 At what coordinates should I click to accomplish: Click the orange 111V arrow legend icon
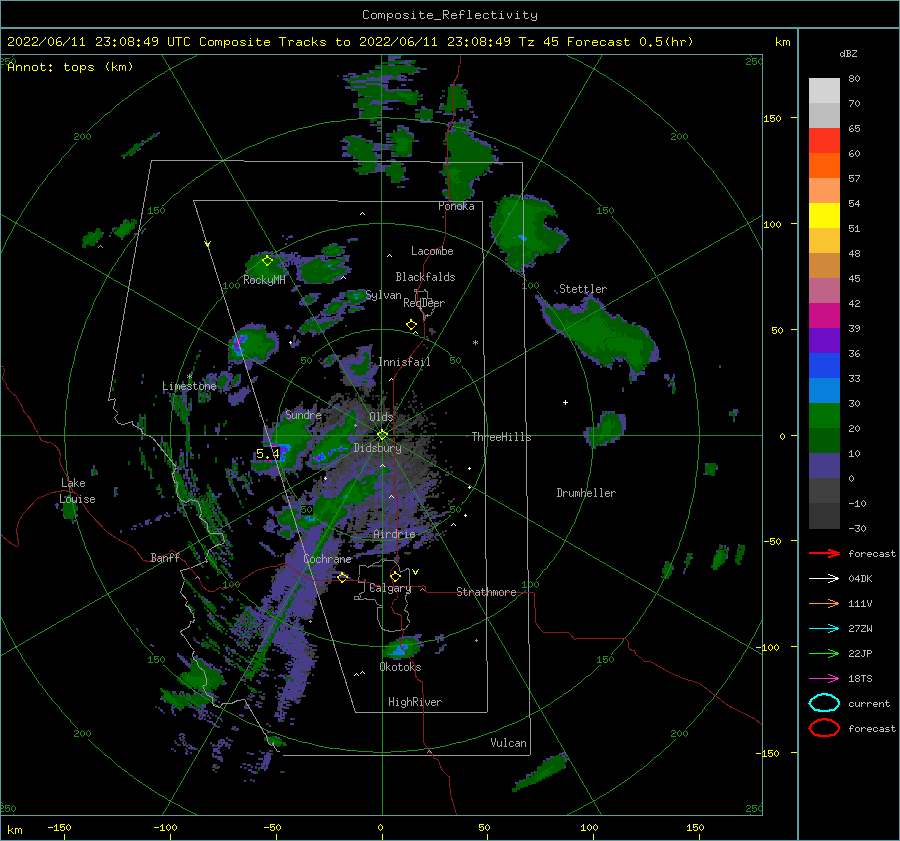pyautogui.click(x=824, y=603)
